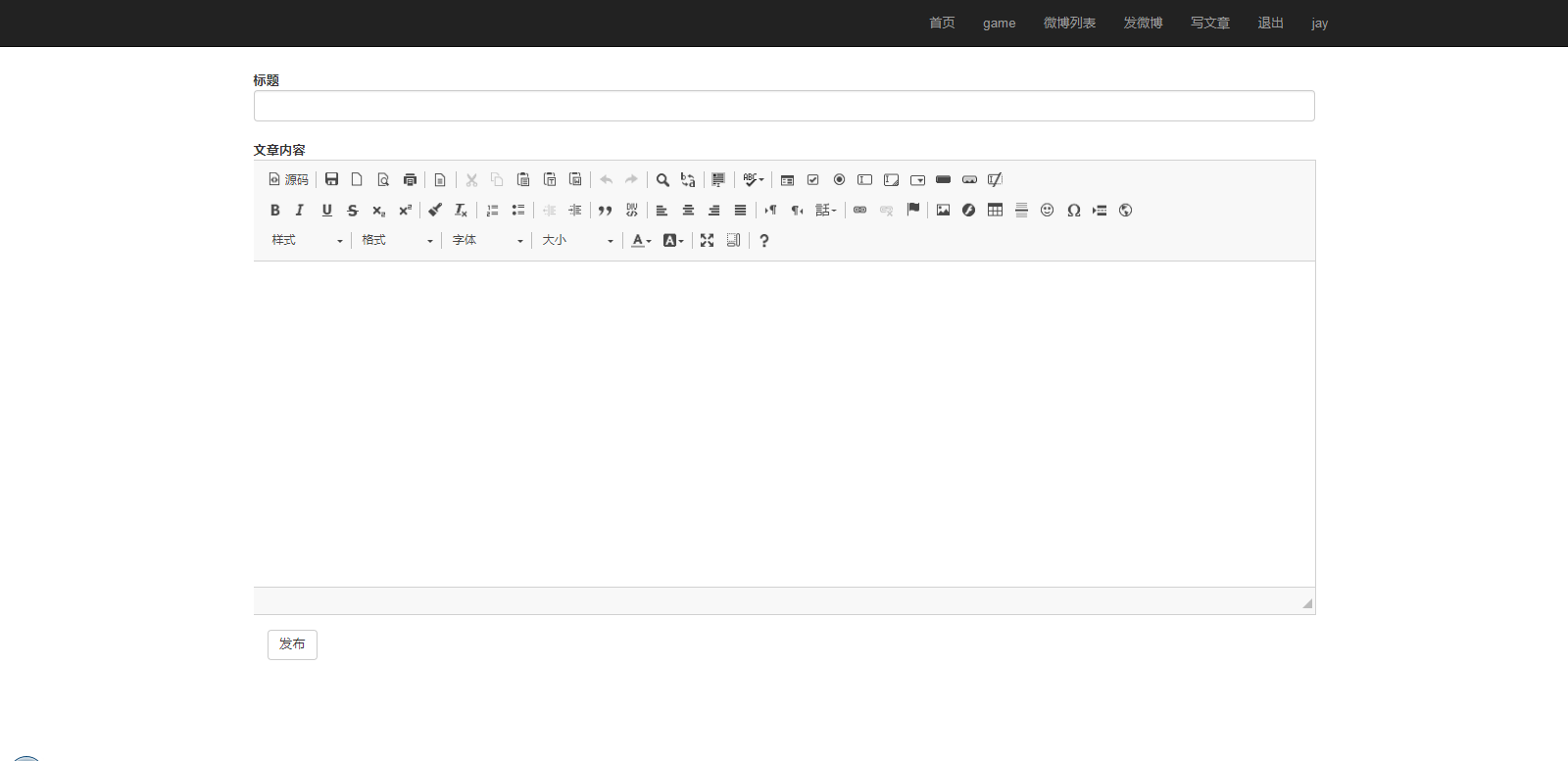Toggle numbered list
The width and height of the screenshot is (1568, 761).
tap(492, 211)
